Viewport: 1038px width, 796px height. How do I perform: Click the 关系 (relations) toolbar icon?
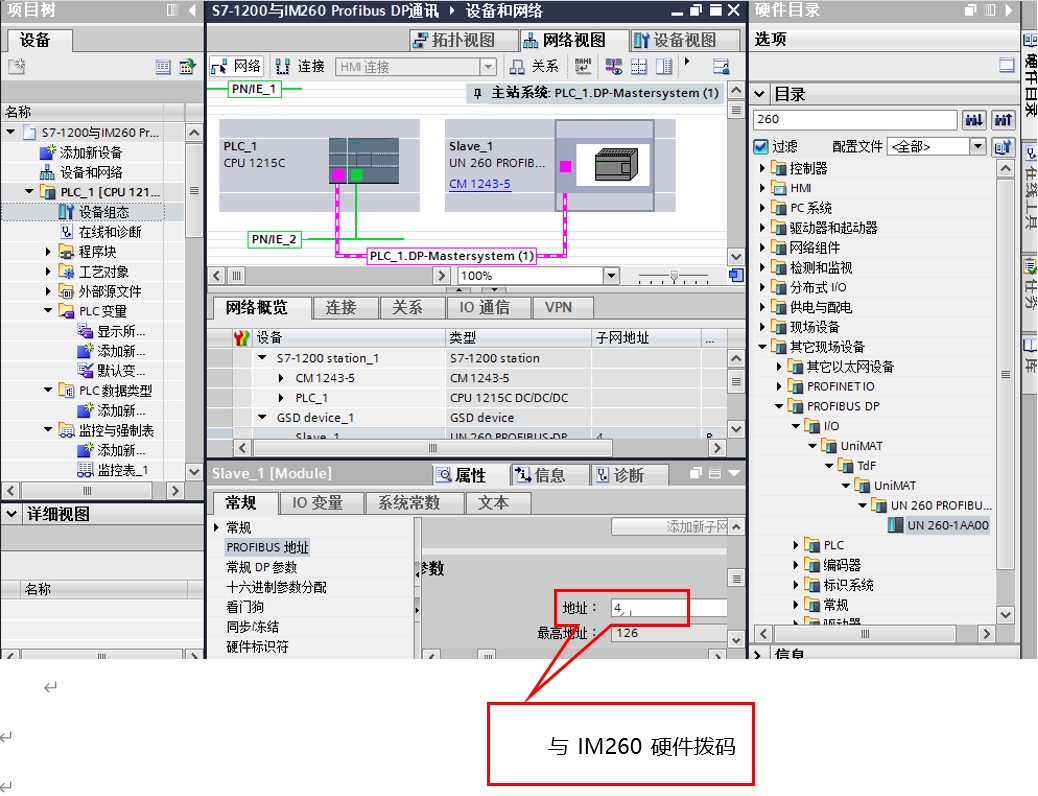point(534,67)
